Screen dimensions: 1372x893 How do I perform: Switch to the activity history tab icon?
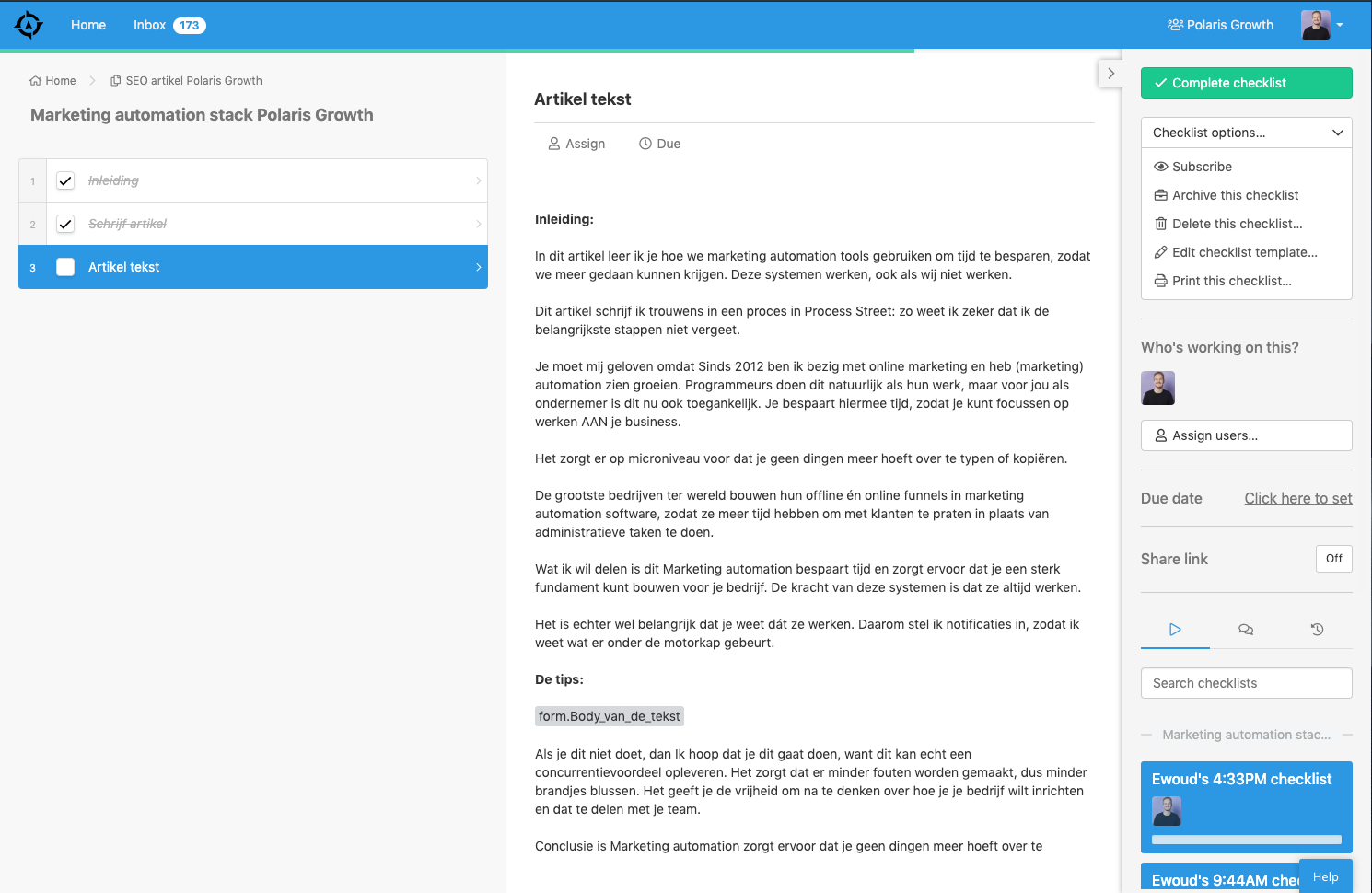pos(1318,630)
